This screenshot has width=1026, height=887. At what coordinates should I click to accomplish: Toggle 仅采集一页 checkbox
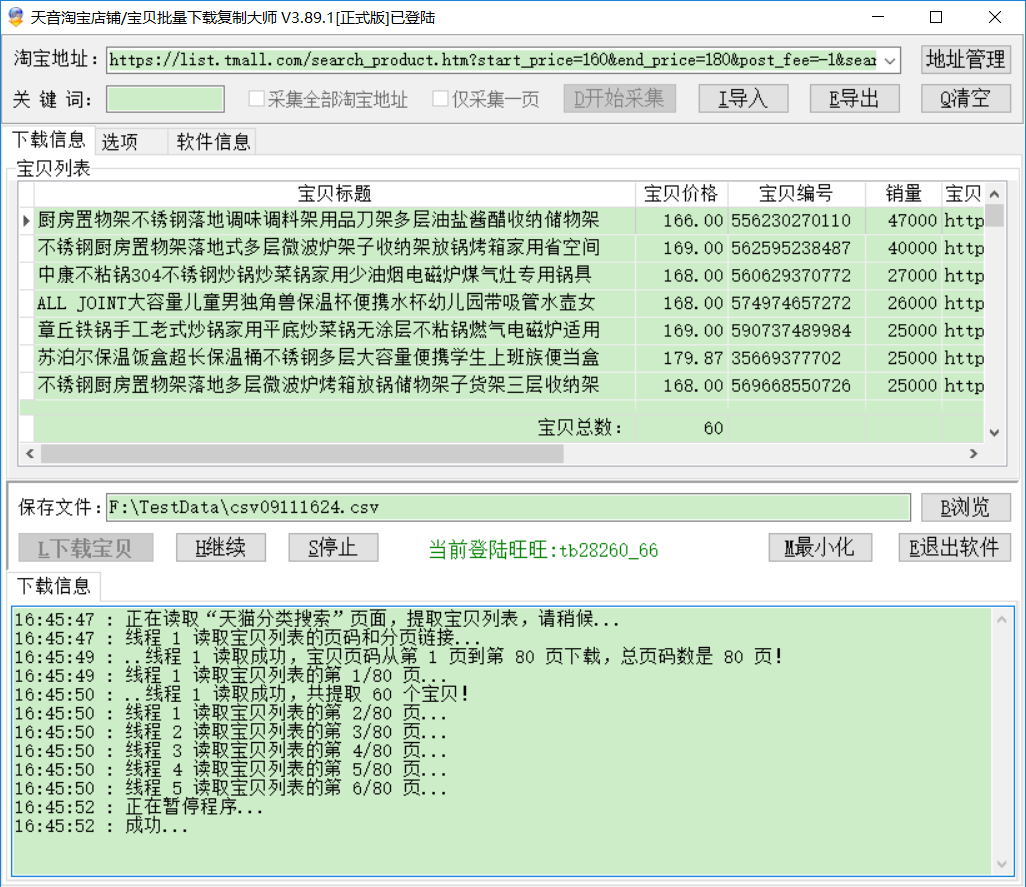click(x=441, y=99)
